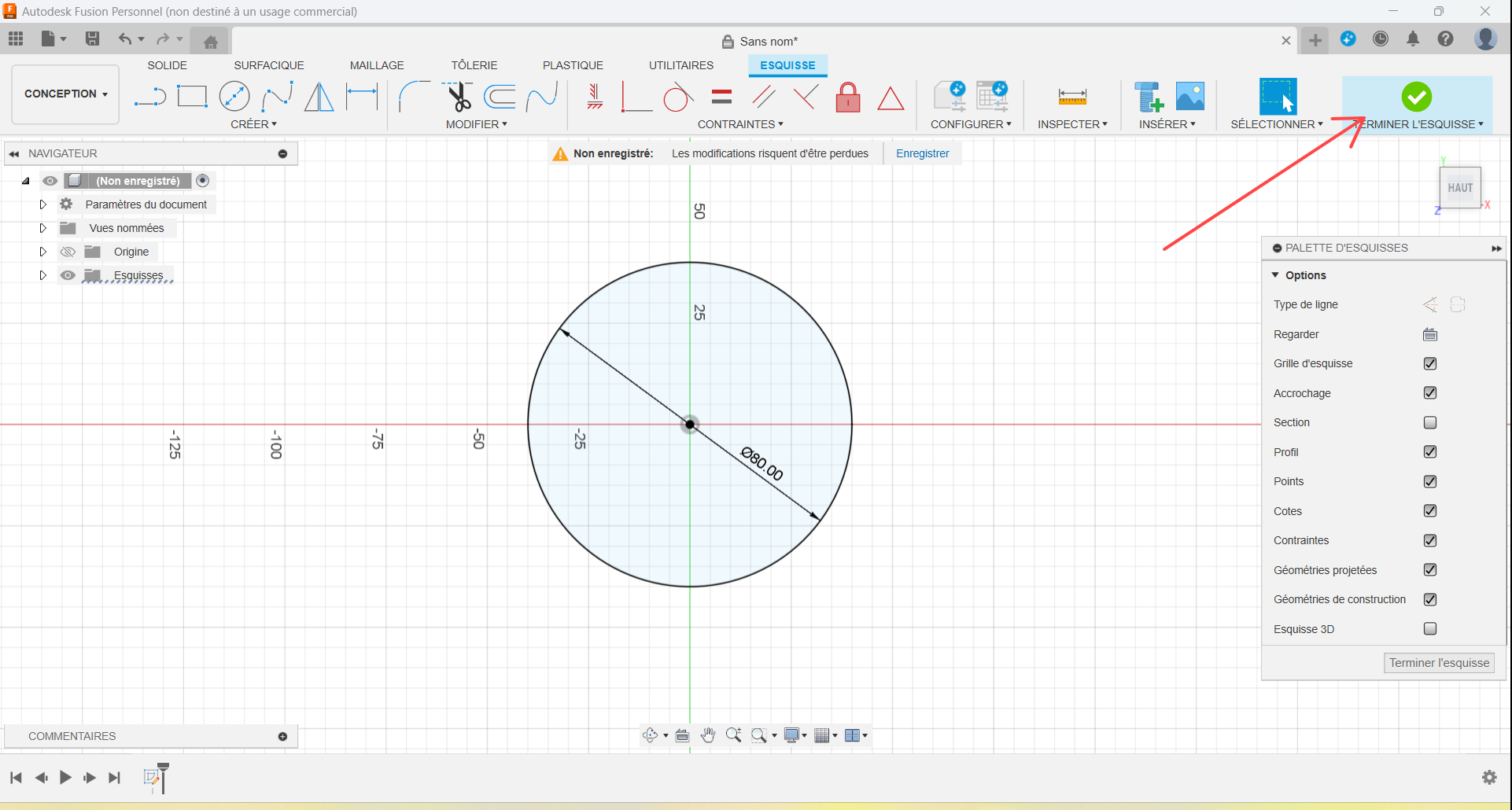Switch to the UTILITAIRES tab

[681, 65]
